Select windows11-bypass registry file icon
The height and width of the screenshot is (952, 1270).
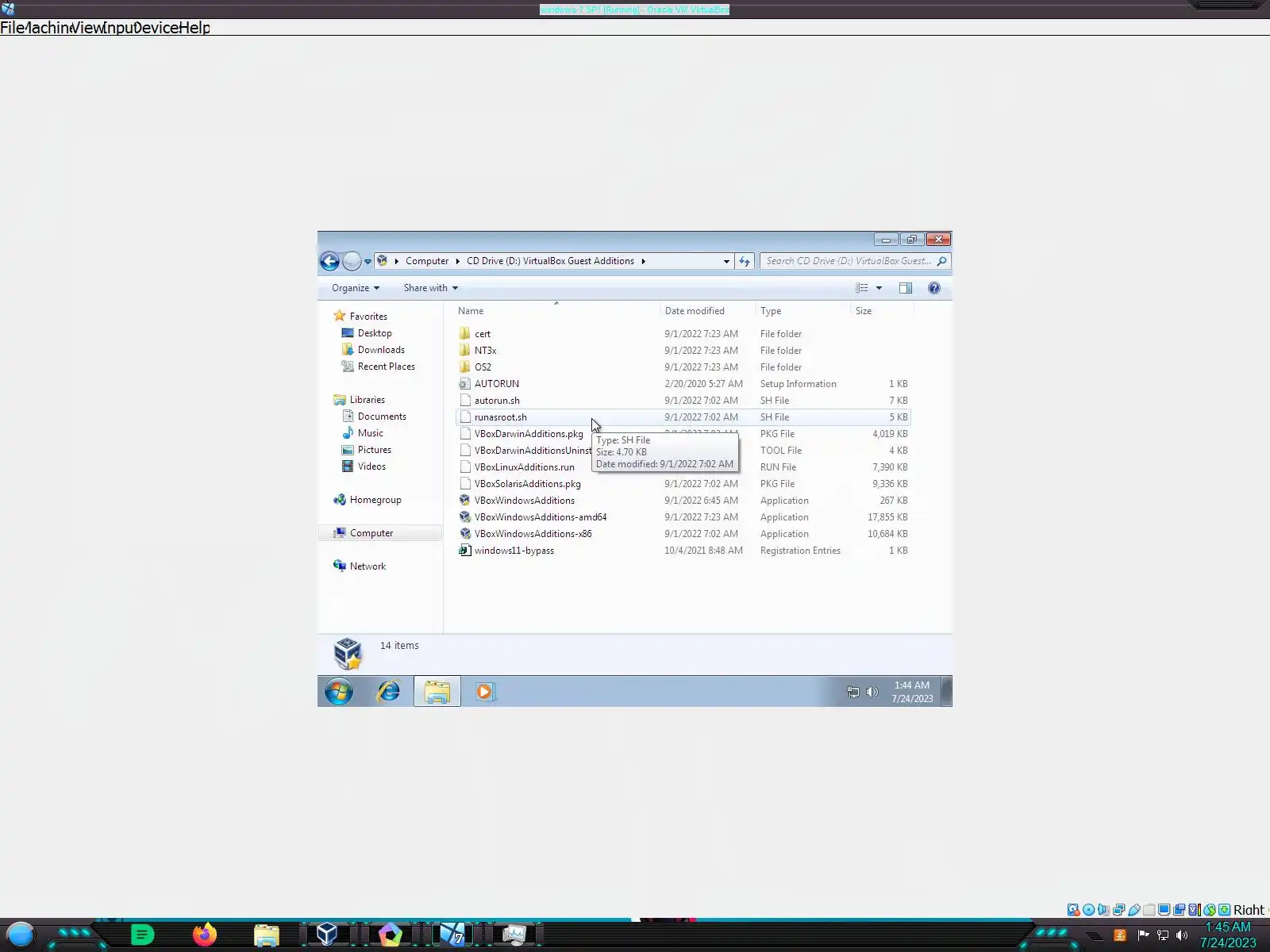click(465, 551)
